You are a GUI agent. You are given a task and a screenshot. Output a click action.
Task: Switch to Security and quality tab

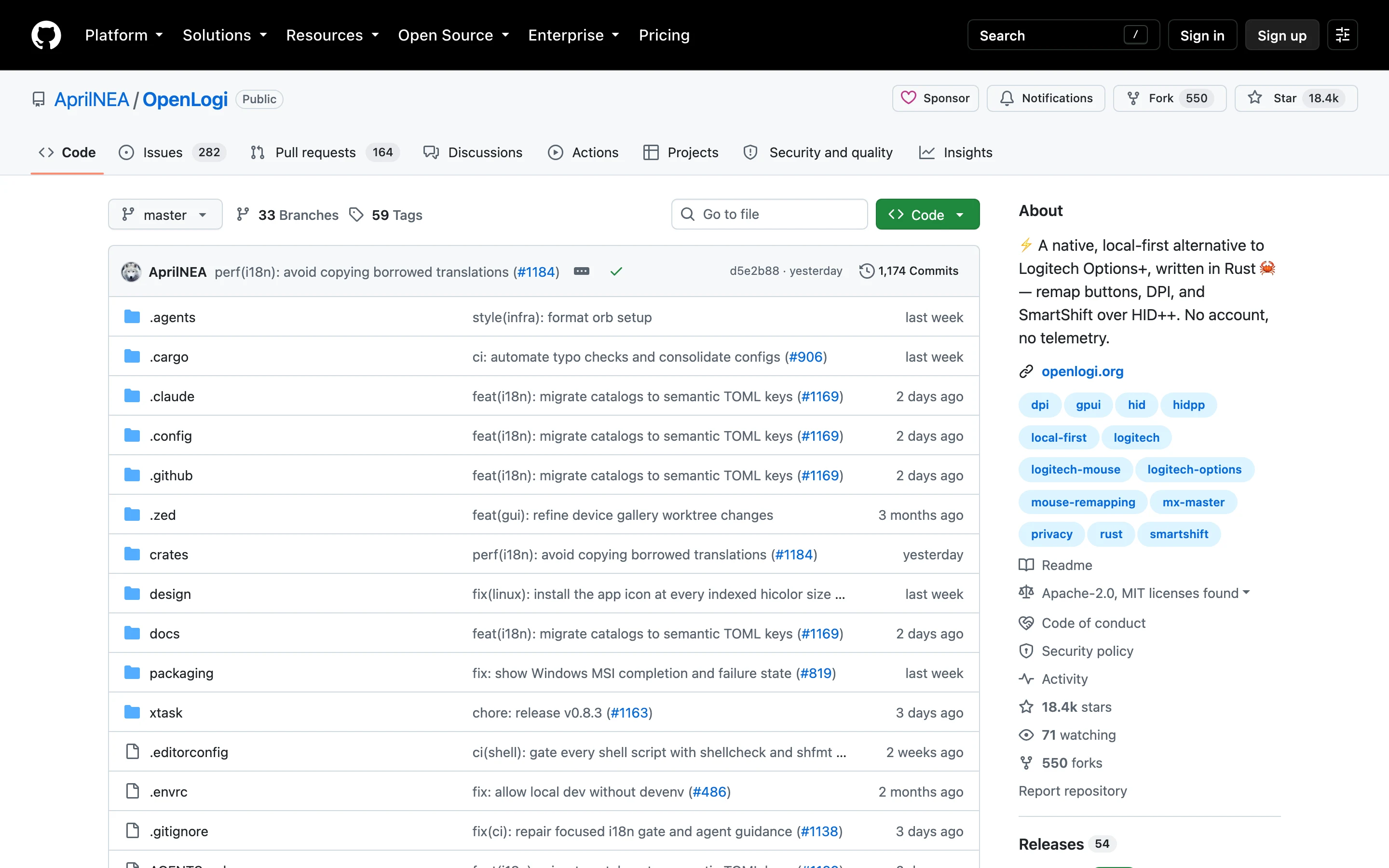(x=818, y=152)
